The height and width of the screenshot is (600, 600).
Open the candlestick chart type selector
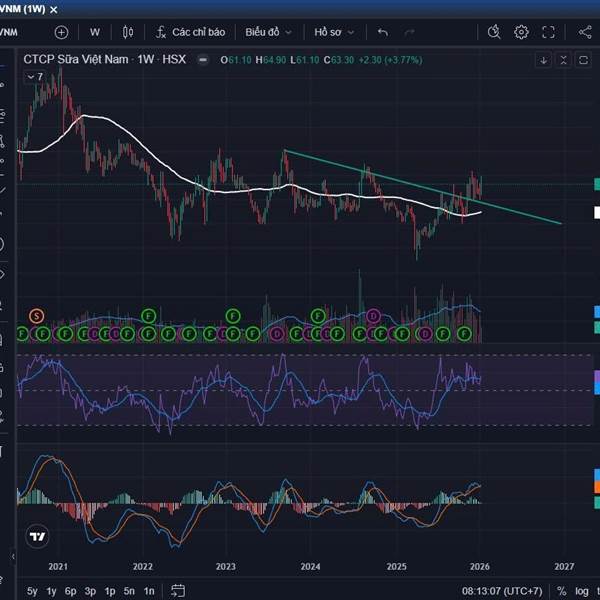[128, 32]
